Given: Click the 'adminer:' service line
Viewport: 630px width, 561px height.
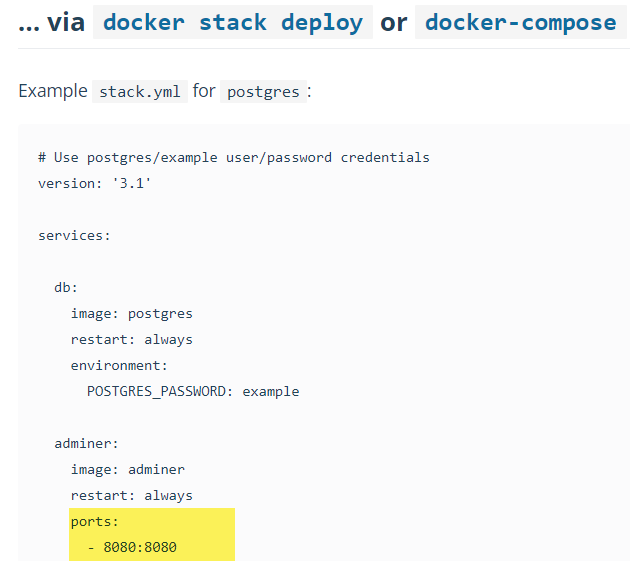Looking at the screenshot, I should (x=86, y=443).
